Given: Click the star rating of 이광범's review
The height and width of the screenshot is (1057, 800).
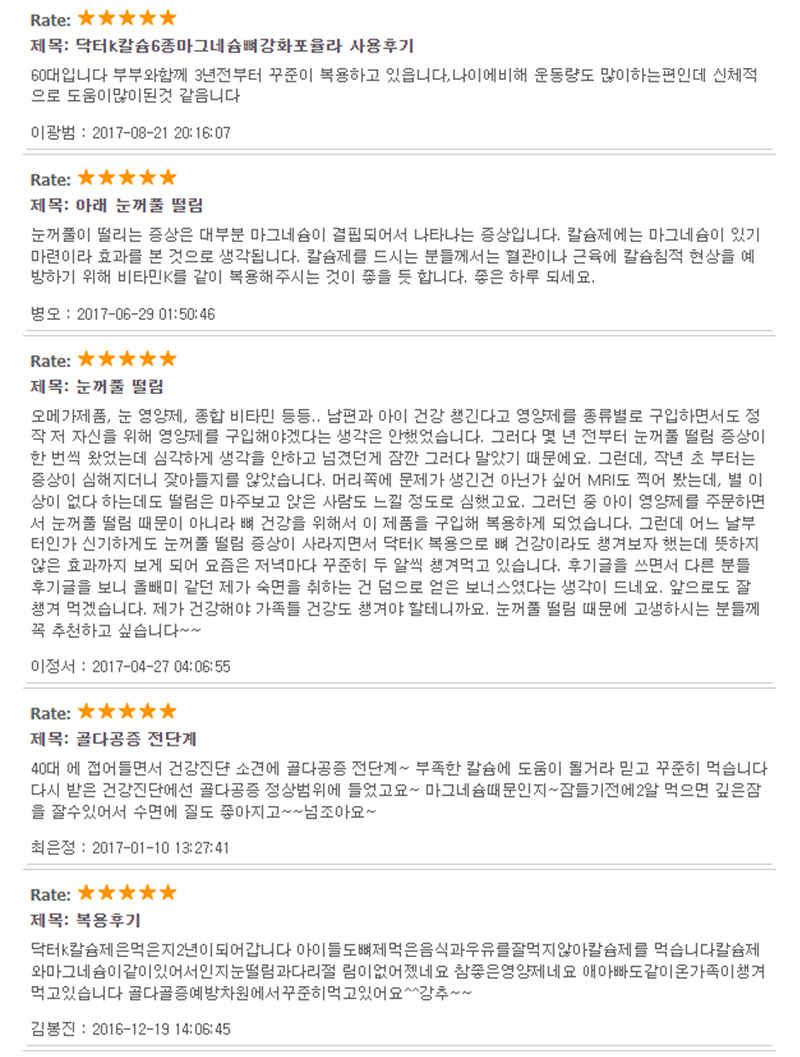Looking at the screenshot, I should tap(127, 18).
